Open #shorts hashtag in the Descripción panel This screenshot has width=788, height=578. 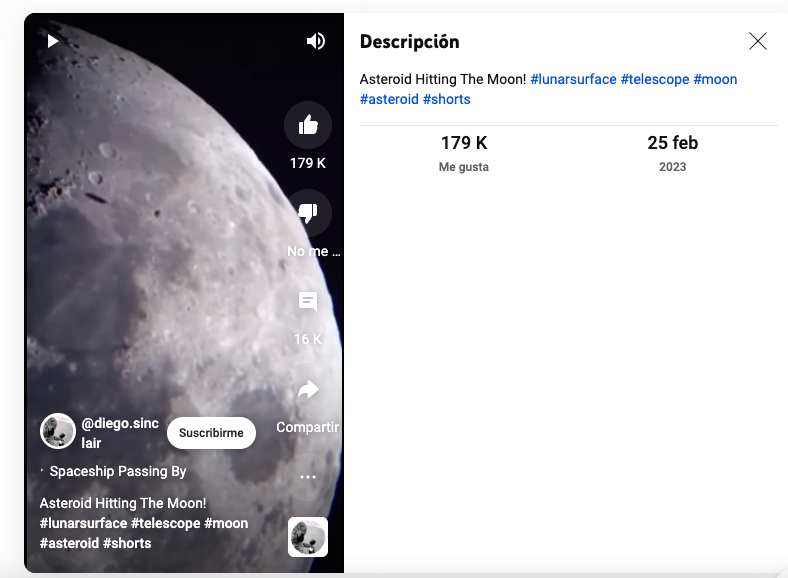(446, 99)
